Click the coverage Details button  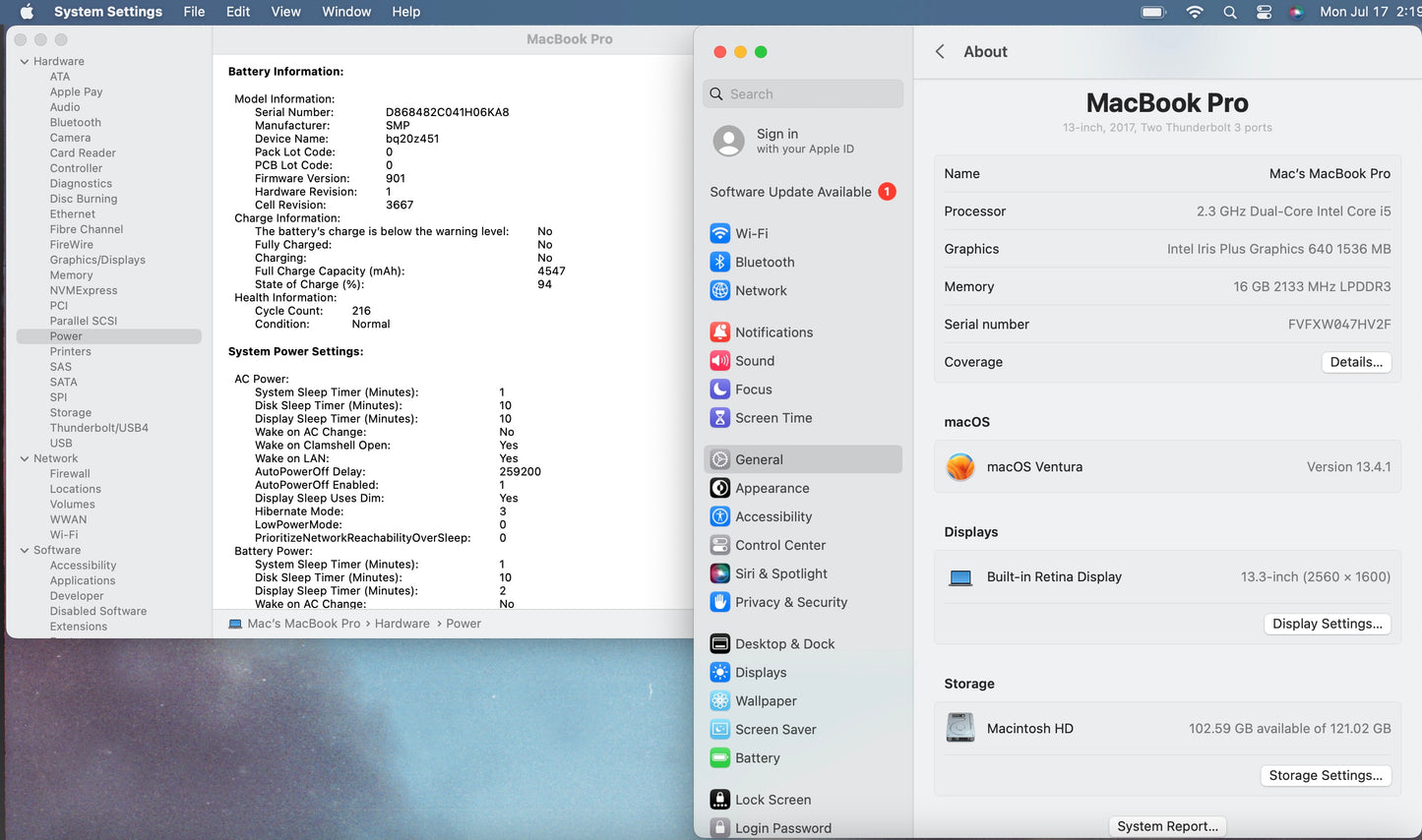(1355, 362)
